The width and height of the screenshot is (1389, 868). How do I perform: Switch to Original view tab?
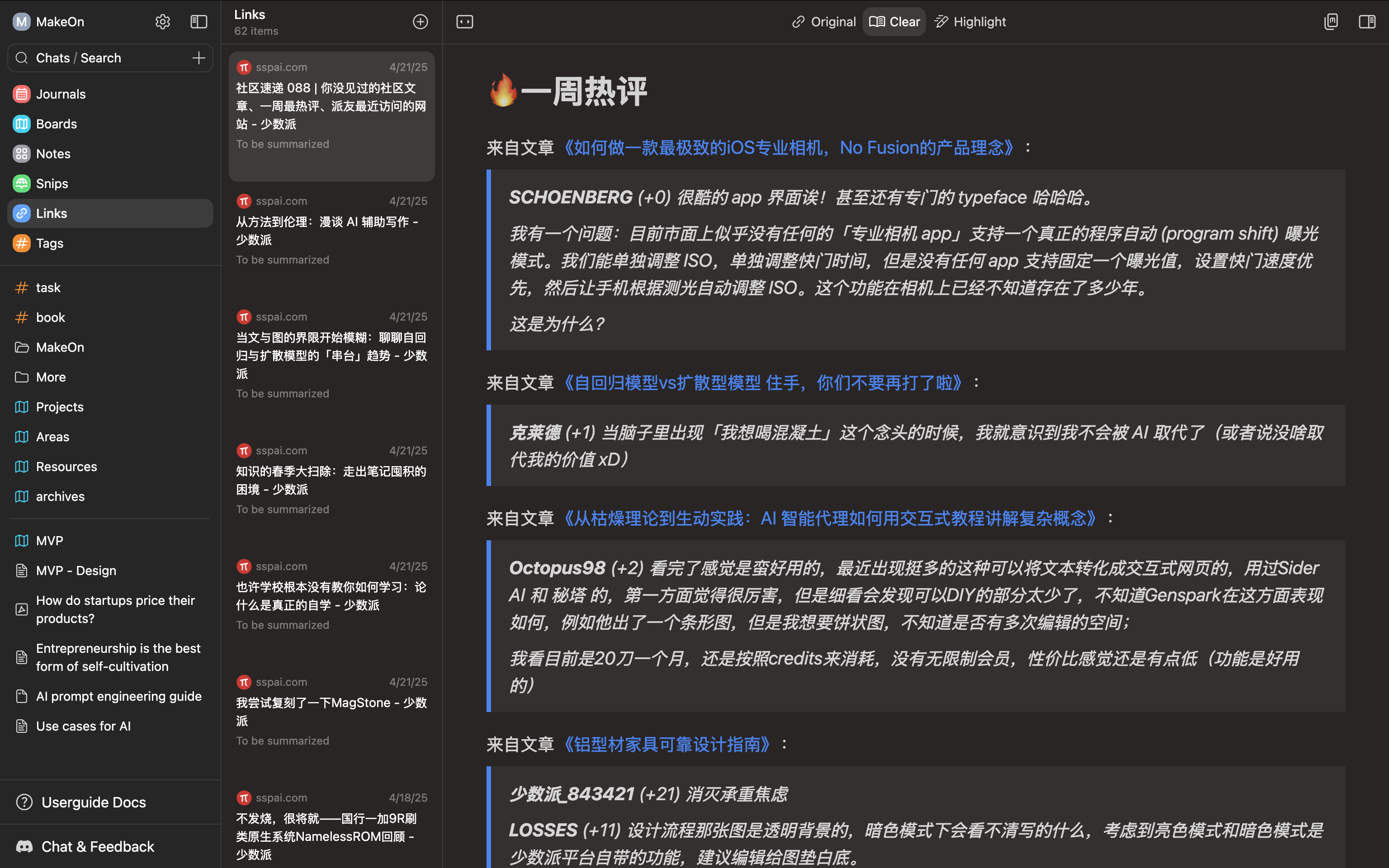click(x=824, y=22)
